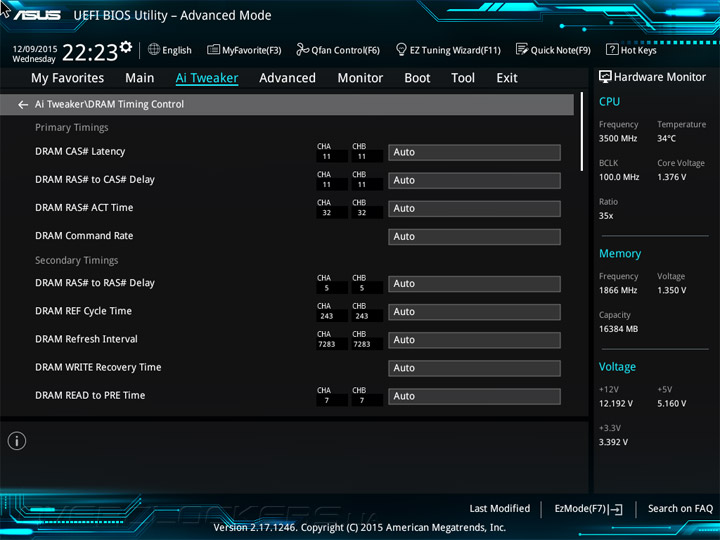720x540 pixels.
Task: Open DRAM WRITE Recovery Time Auto field
Action: point(474,368)
